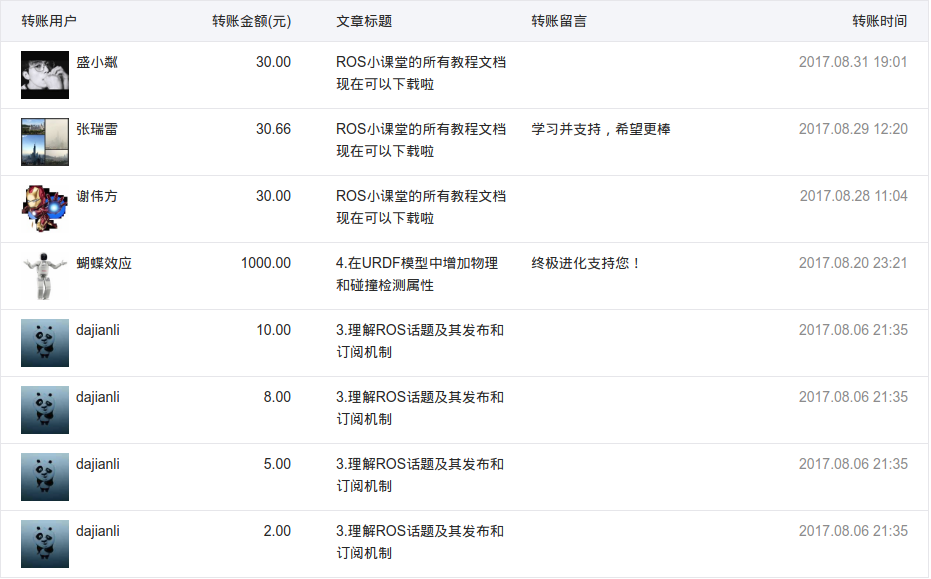Select the 1000.00 transfer amount cell
The width and height of the screenshot is (931, 579).
click(266, 264)
